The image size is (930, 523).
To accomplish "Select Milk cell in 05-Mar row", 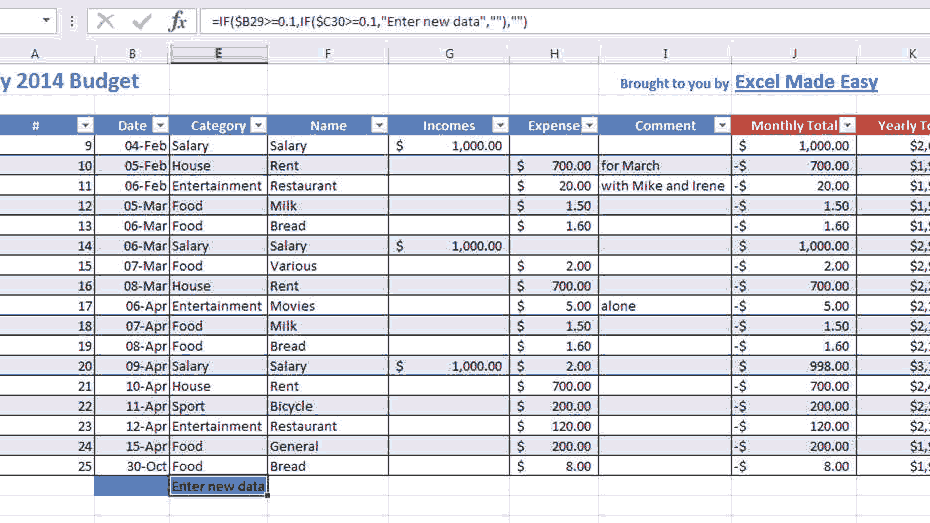I will click(328, 206).
